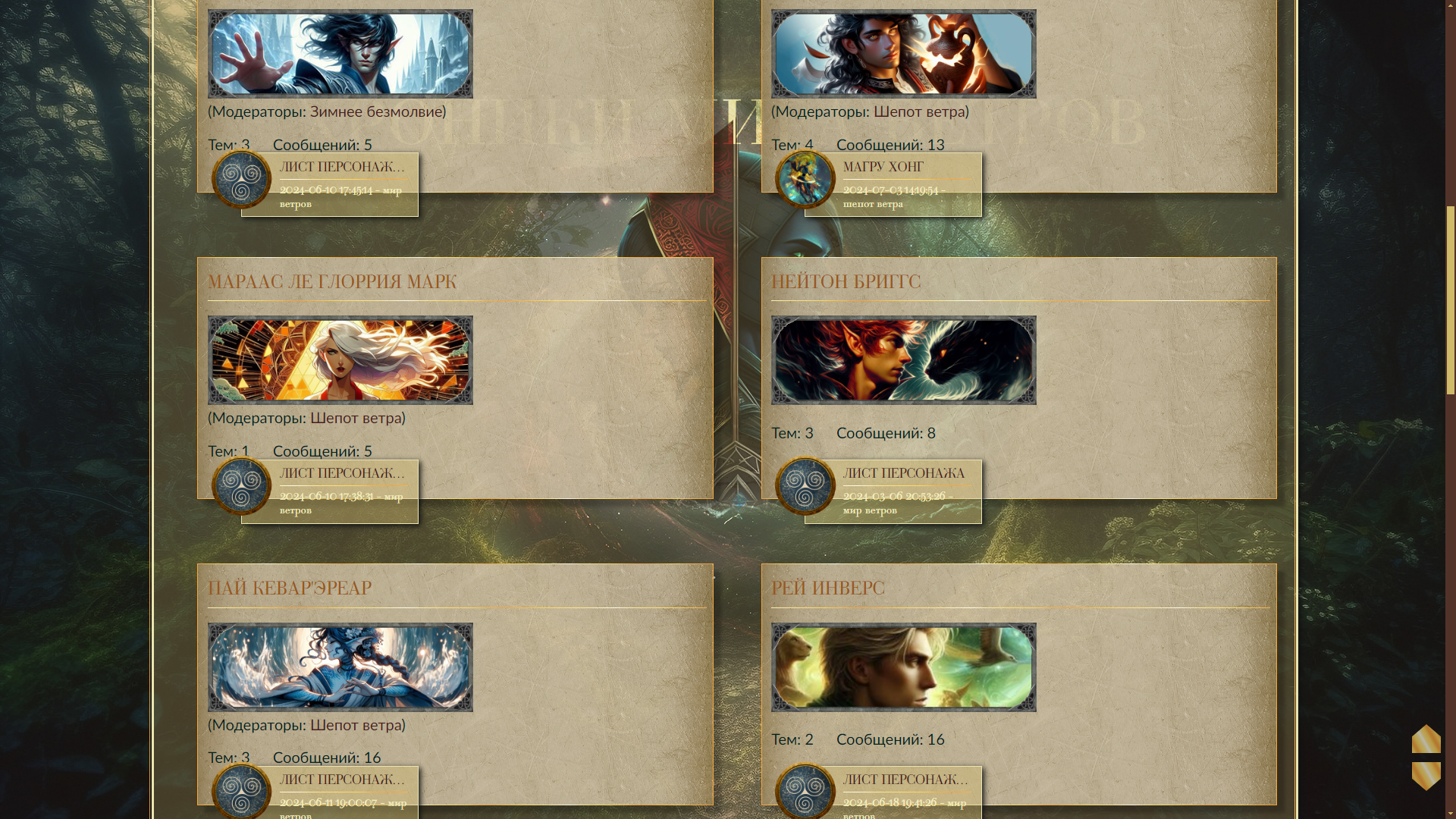
Task: Click triskelion avatar under Пай Кевар'Эреар forum
Action: (241, 791)
